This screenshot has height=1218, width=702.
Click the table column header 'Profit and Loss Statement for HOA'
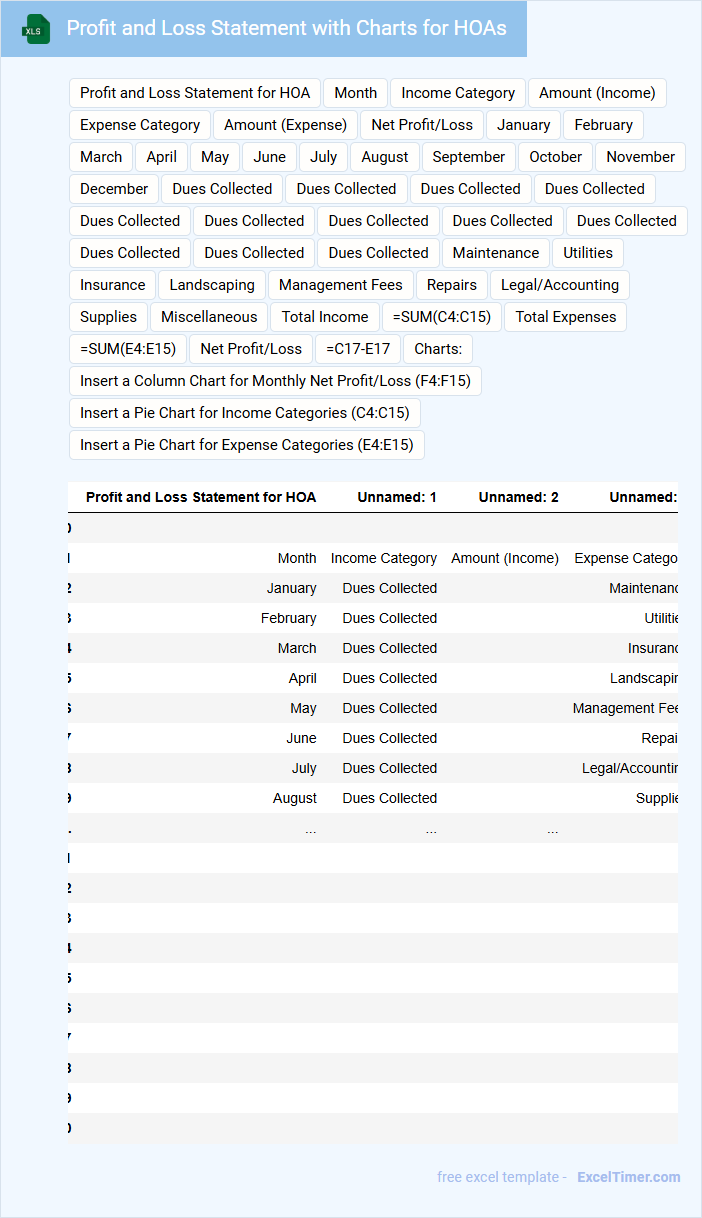tap(201, 497)
